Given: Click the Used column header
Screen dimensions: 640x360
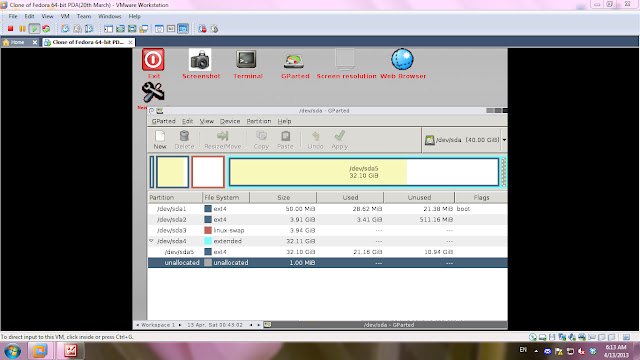Looking at the screenshot, I should 350,198.
